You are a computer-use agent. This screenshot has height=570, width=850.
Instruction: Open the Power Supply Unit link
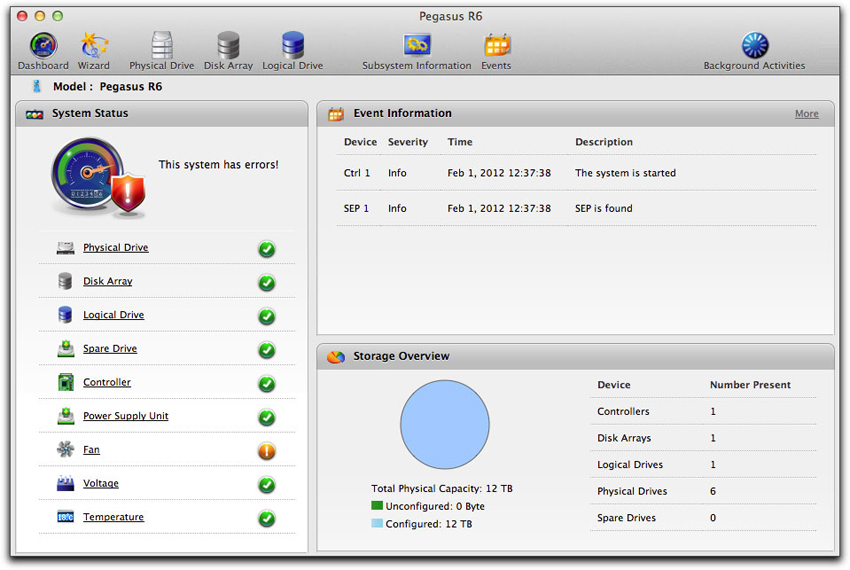[x=126, y=416]
